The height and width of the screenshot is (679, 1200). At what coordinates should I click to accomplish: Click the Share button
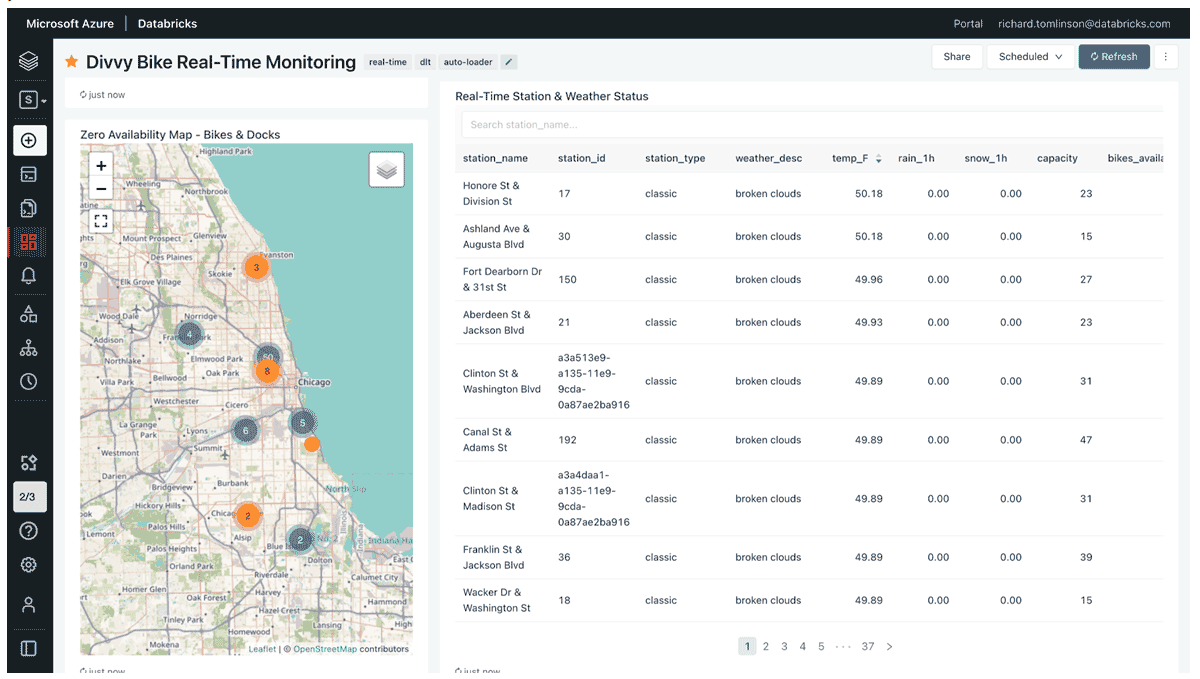(x=956, y=57)
